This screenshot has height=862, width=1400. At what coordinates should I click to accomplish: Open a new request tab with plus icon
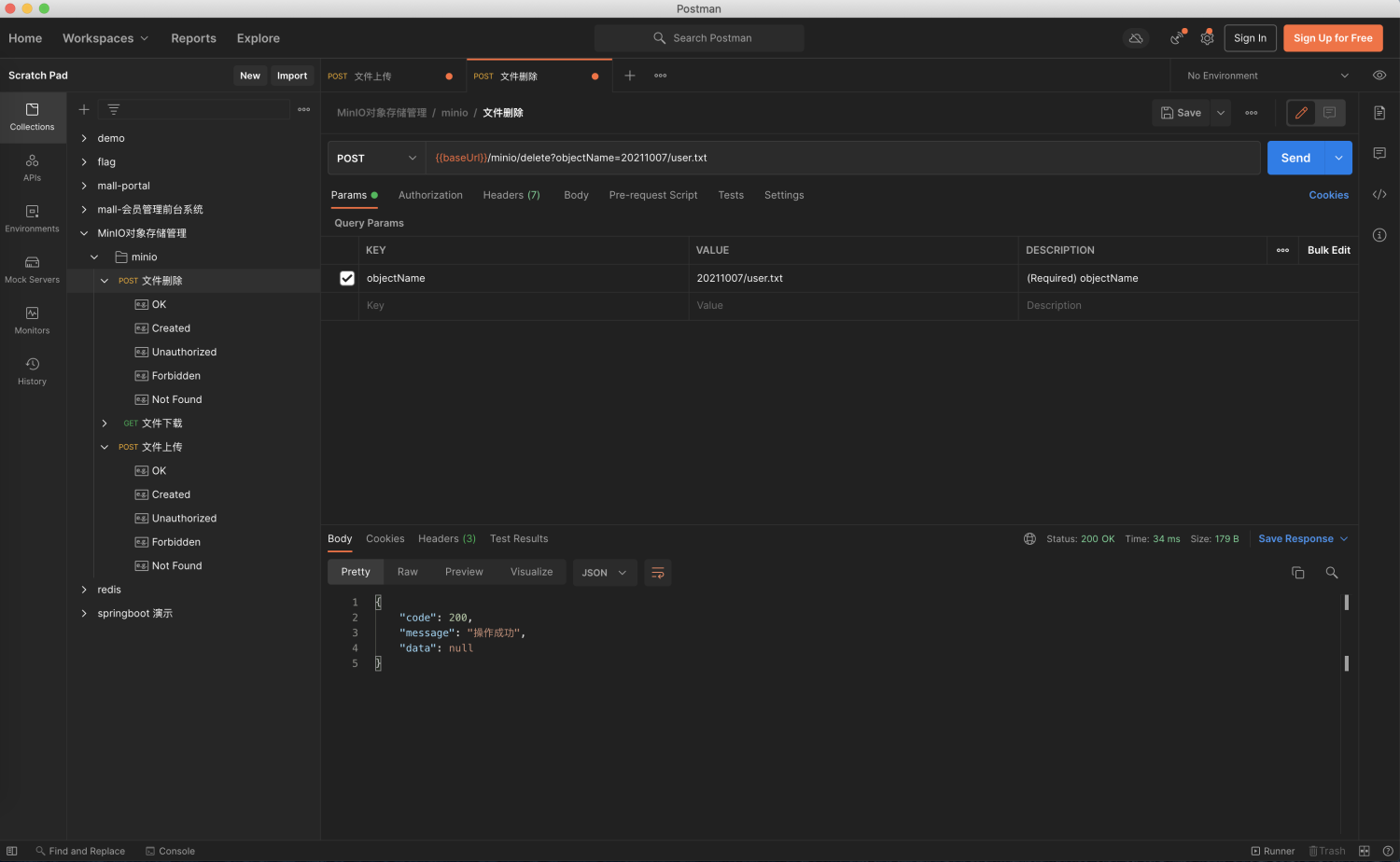pyautogui.click(x=630, y=76)
